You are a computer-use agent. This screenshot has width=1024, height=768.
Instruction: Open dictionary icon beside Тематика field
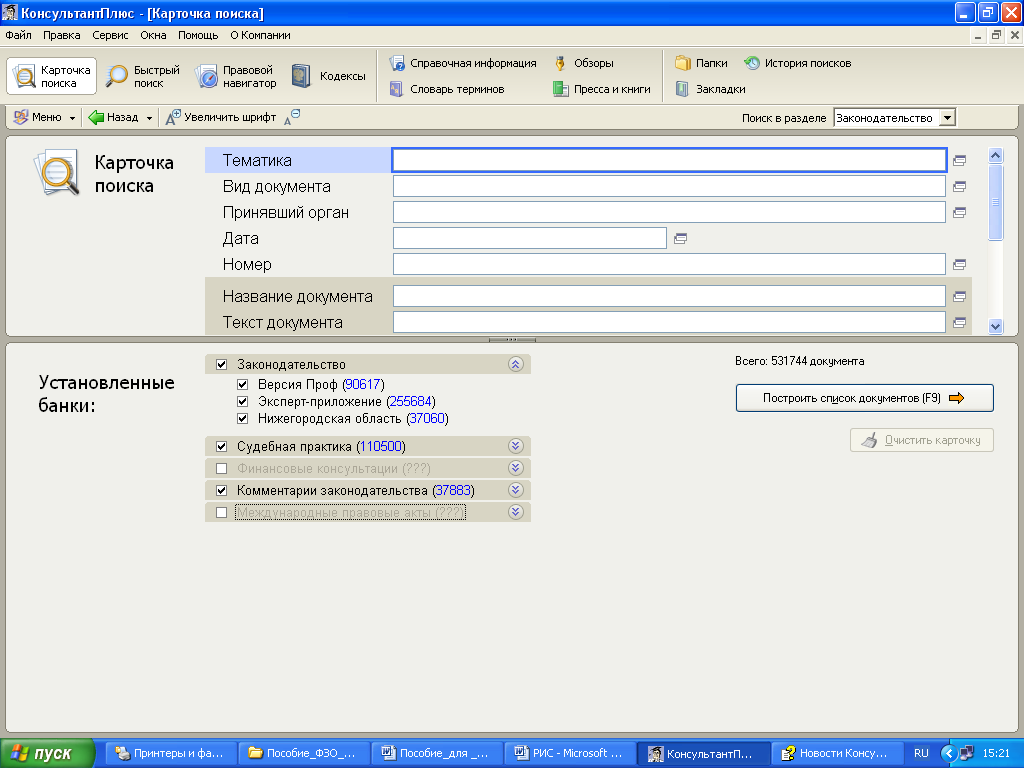pyautogui.click(x=959, y=160)
